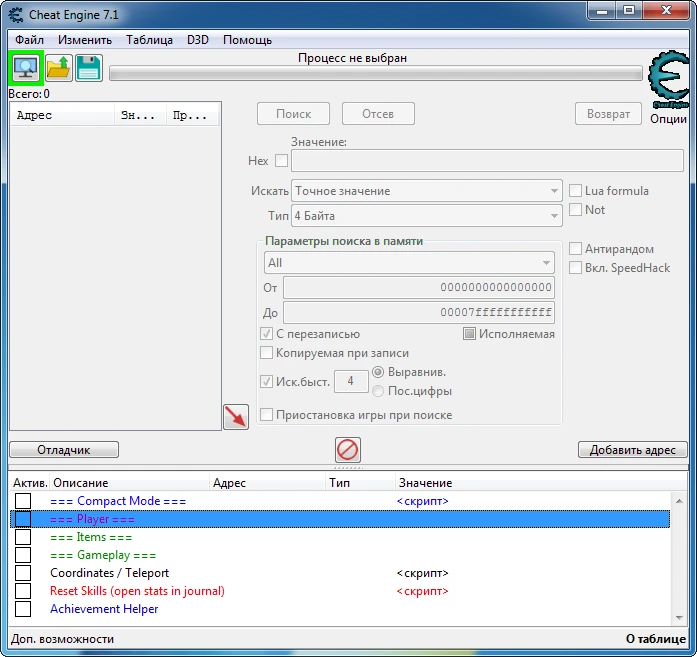Open the Помощь menu
This screenshot has width=697, height=657.
[x=248, y=40]
